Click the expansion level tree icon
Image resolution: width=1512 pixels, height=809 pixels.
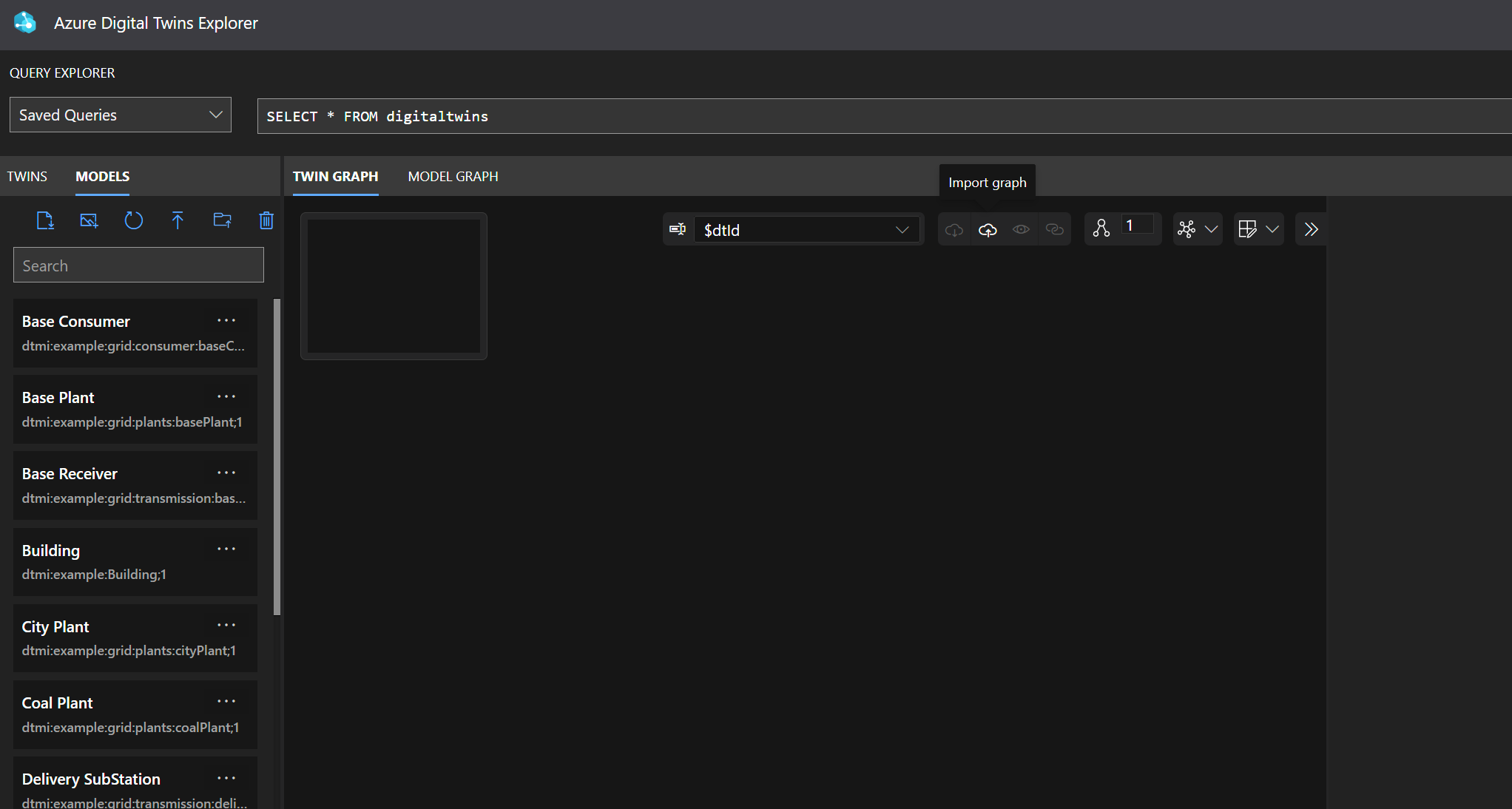(1101, 229)
